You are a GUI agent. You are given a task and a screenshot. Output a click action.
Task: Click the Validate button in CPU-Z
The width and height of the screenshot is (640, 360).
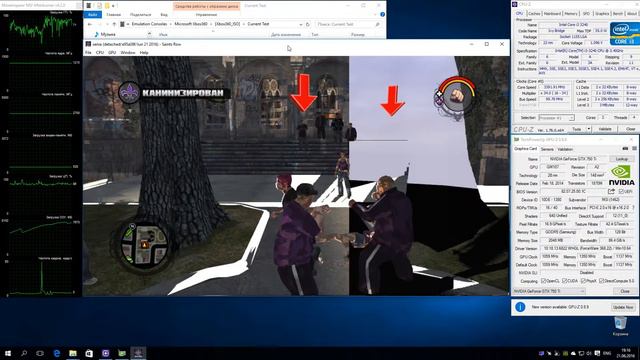(x=605, y=129)
